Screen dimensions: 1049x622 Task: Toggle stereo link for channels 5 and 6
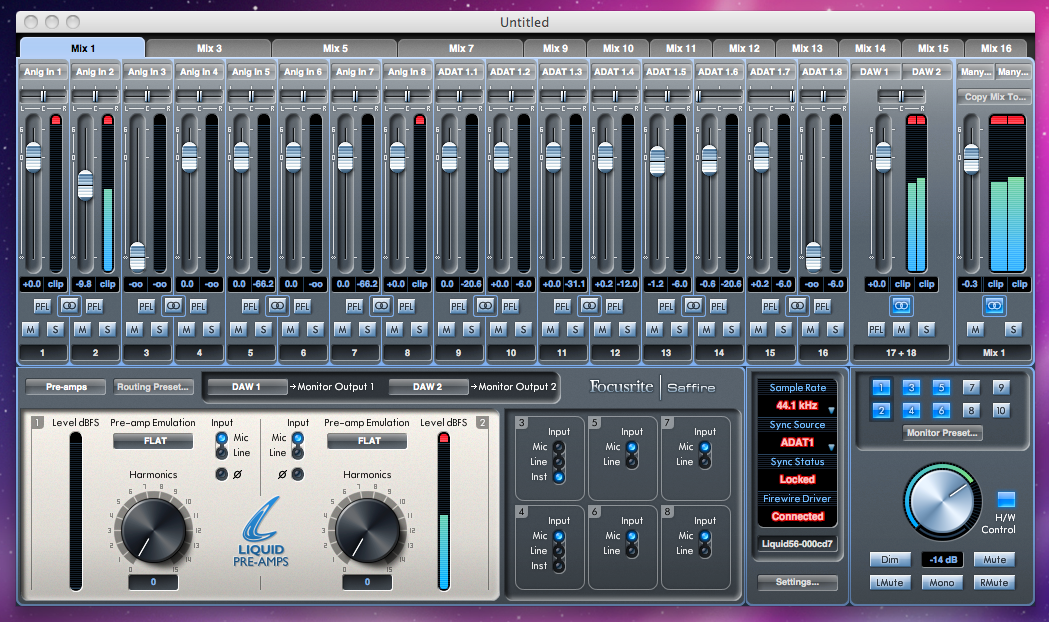click(x=277, y=306)
